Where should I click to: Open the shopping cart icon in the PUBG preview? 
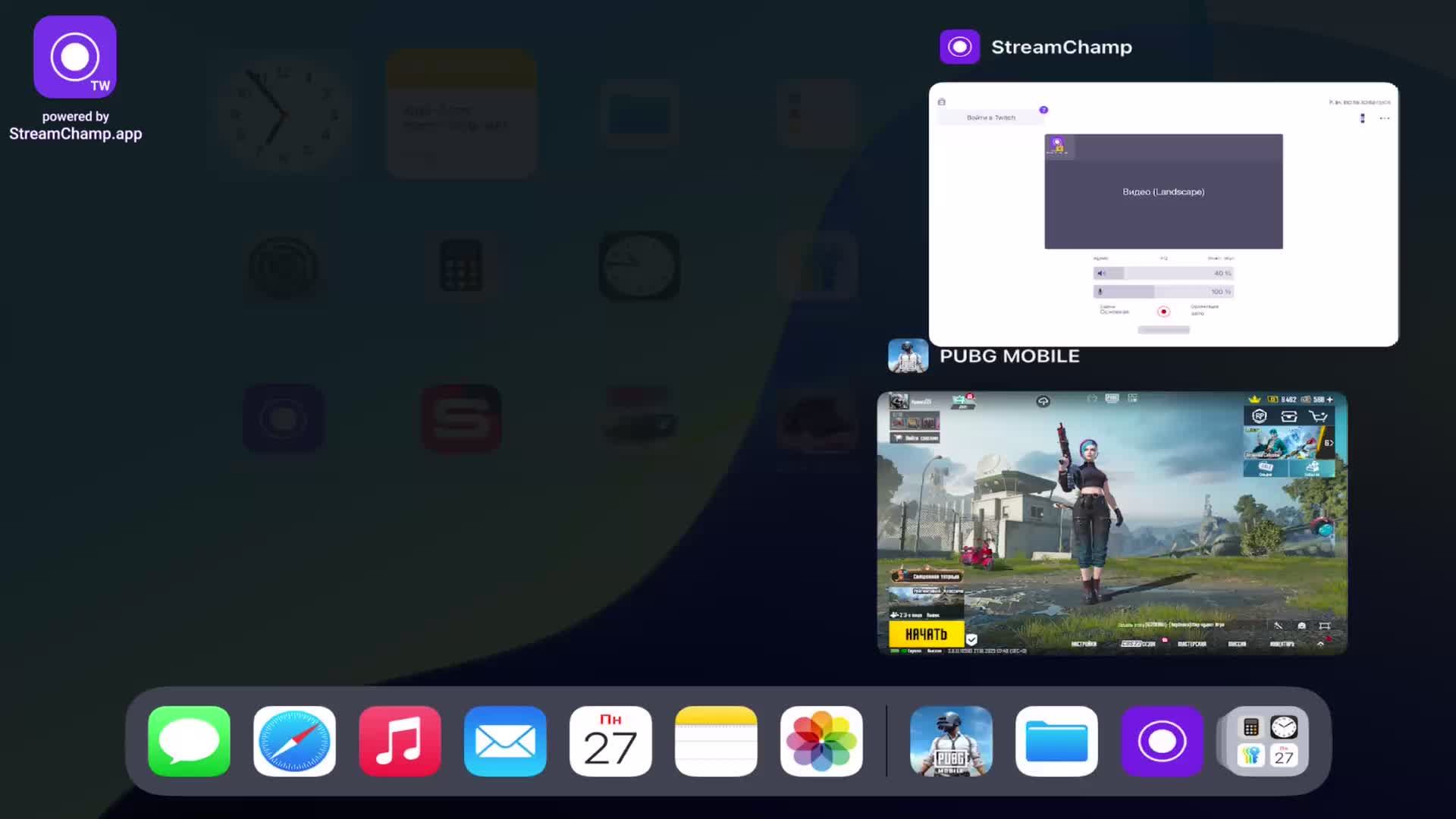[1319, 416]
